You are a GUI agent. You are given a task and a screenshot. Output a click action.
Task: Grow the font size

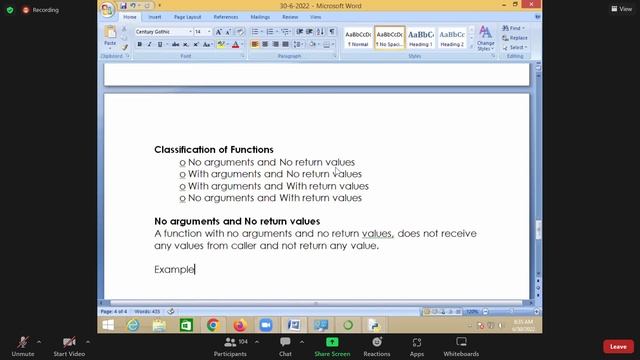tap(219, 32)
